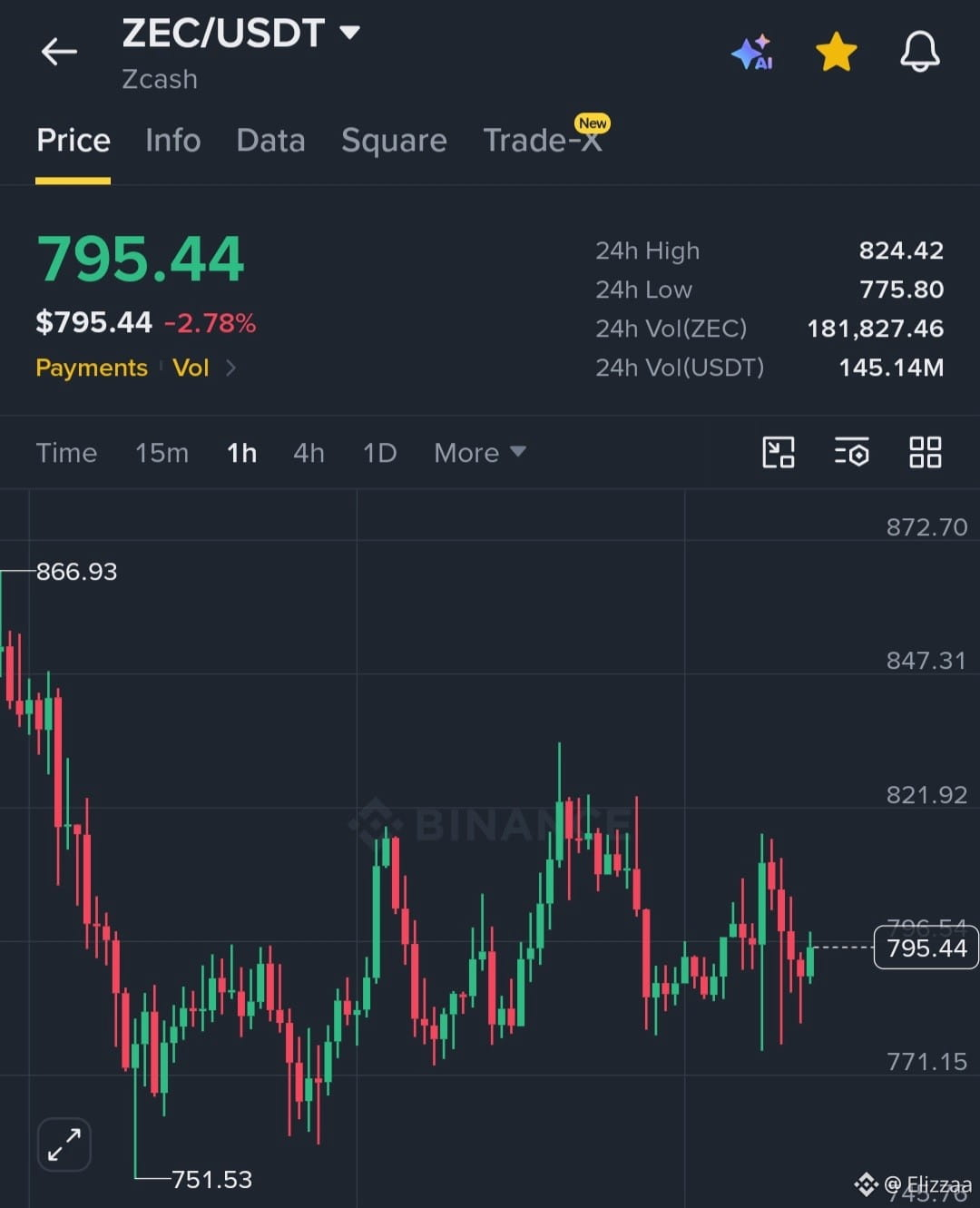Viewport: 980px width, 1208px height.
Task: Tap the 847.31 price axis label
Action: [926, 661]
